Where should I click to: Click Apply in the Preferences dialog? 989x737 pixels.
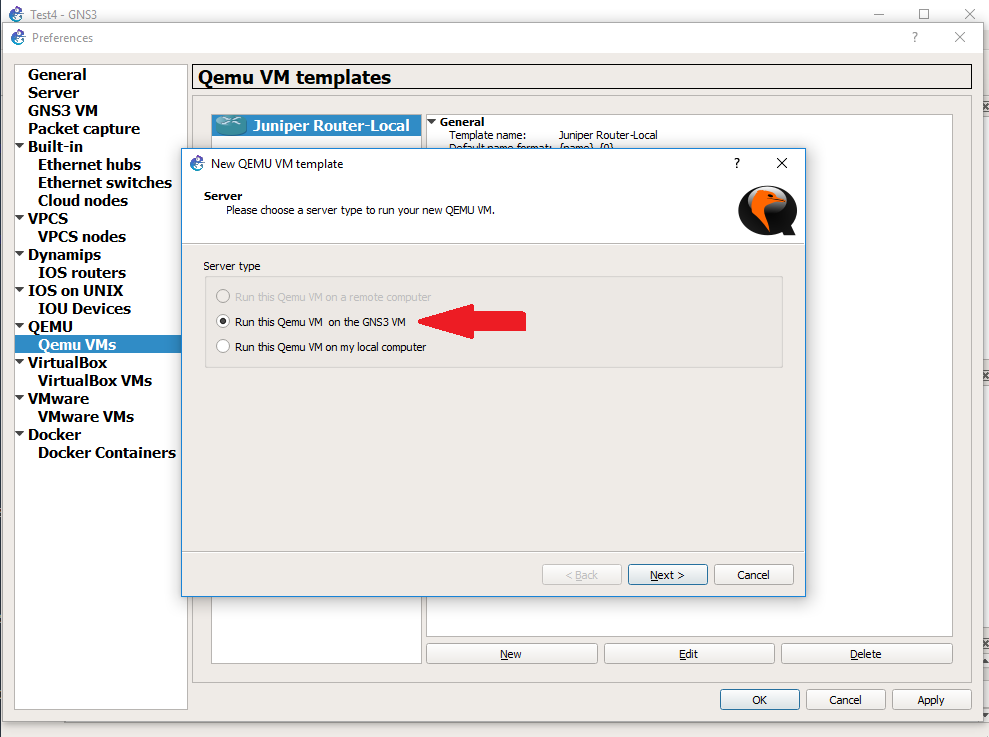coord(931,700)
